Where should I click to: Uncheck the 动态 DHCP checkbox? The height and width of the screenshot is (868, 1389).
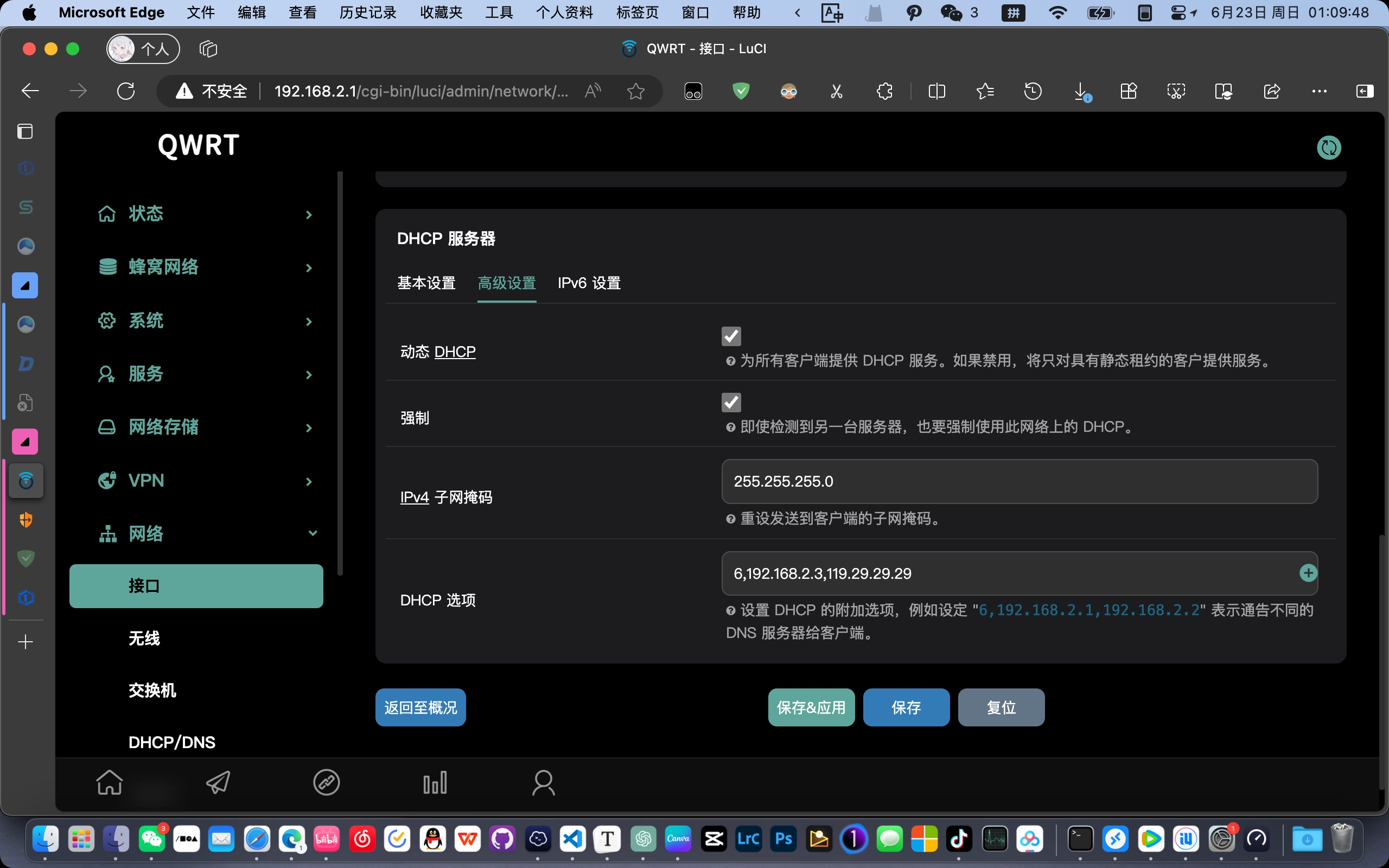pyautogui.click(x=731, y=336)
